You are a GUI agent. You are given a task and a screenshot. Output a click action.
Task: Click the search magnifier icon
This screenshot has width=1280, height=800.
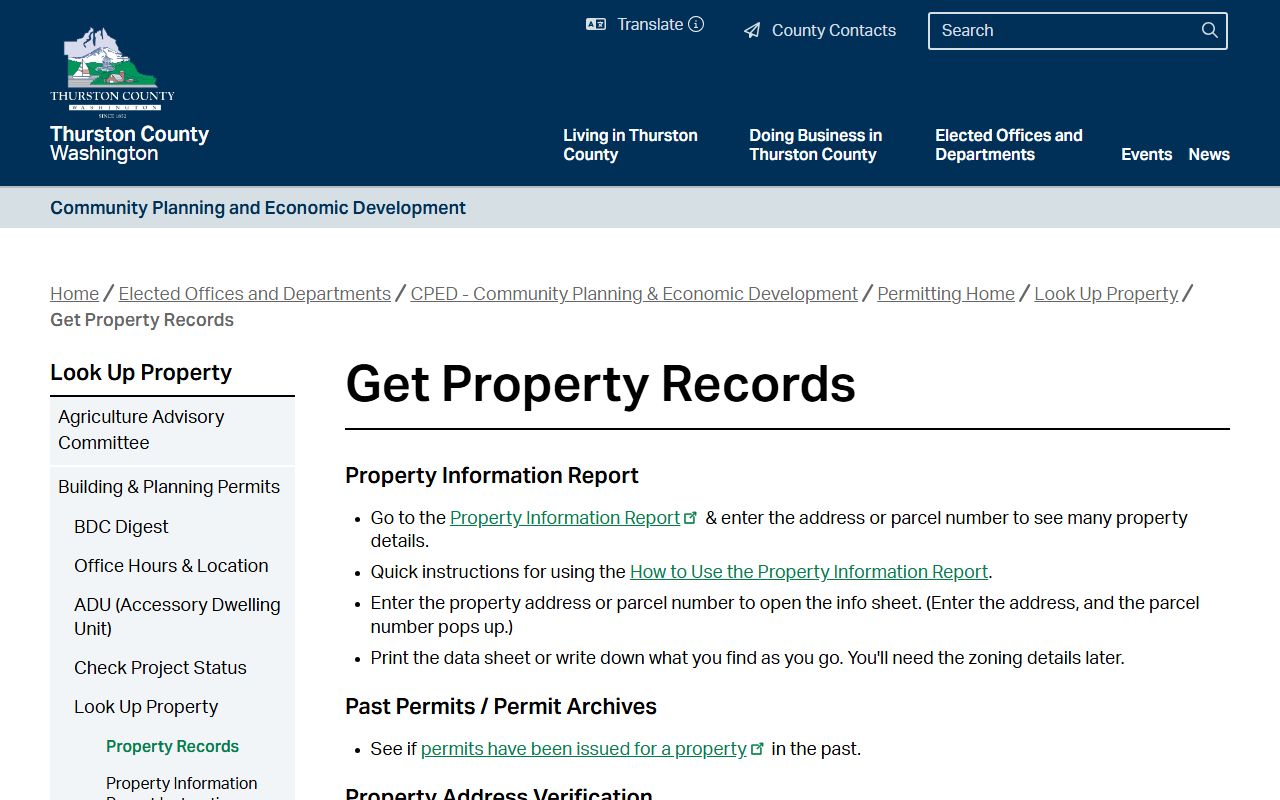pyautogui.click(x=1210, y=30)
